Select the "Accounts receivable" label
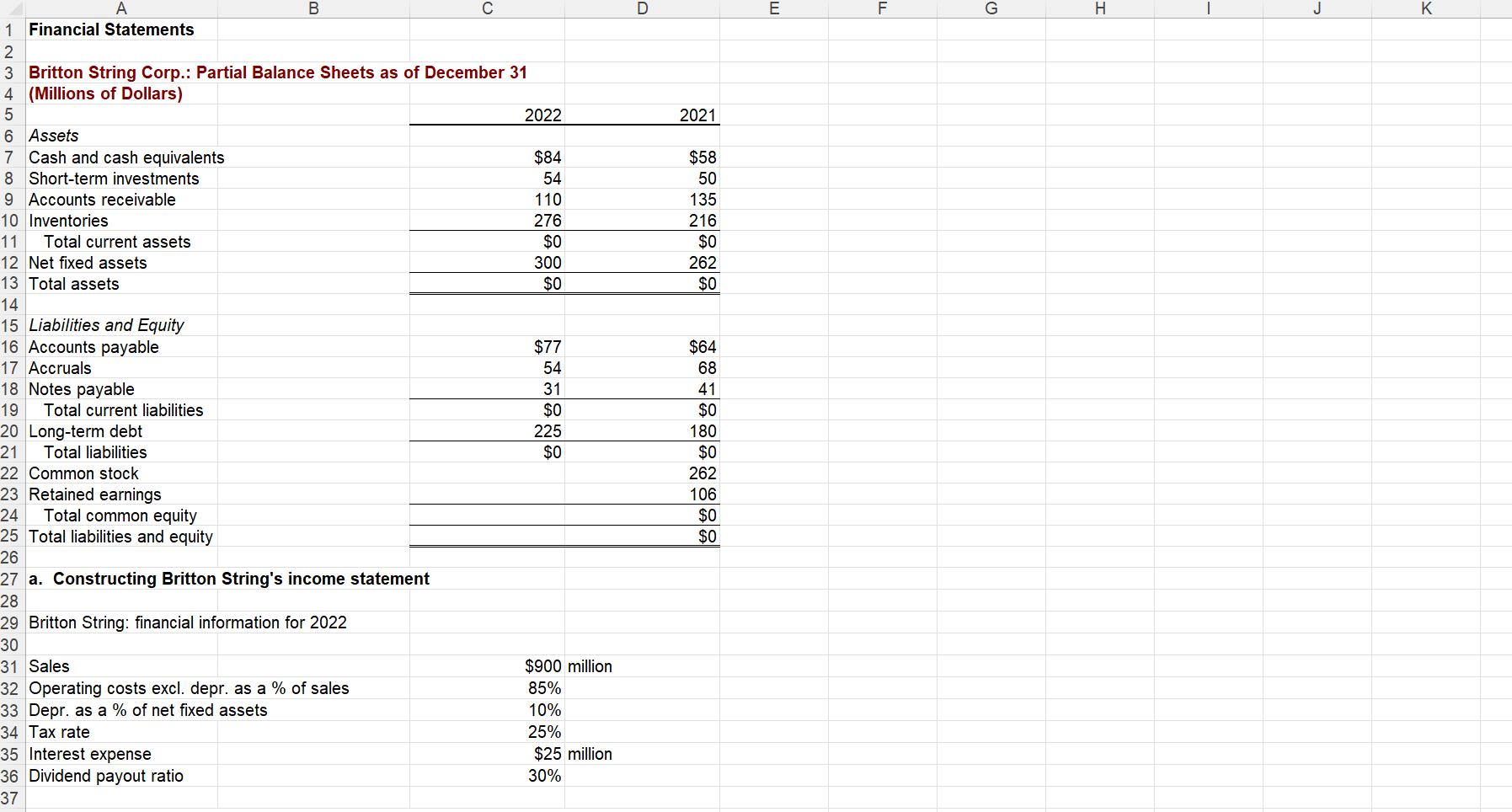The width and height of the screenshot is (1512, 812). (x=102, y=200)
